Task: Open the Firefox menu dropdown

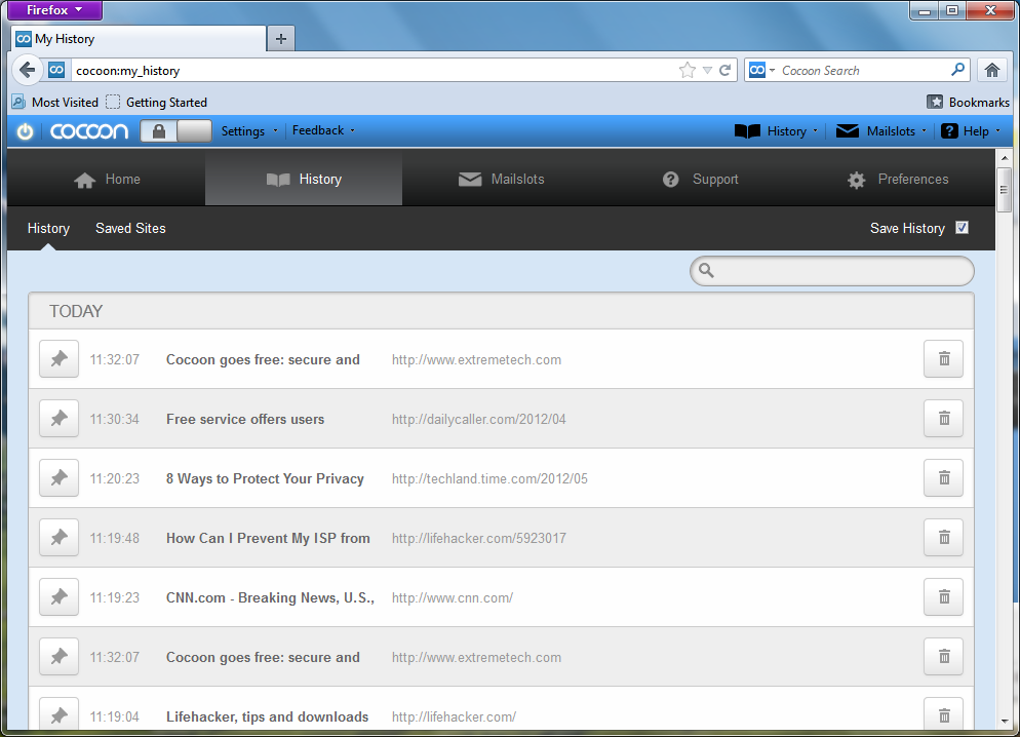Action: tap(55, 10)
